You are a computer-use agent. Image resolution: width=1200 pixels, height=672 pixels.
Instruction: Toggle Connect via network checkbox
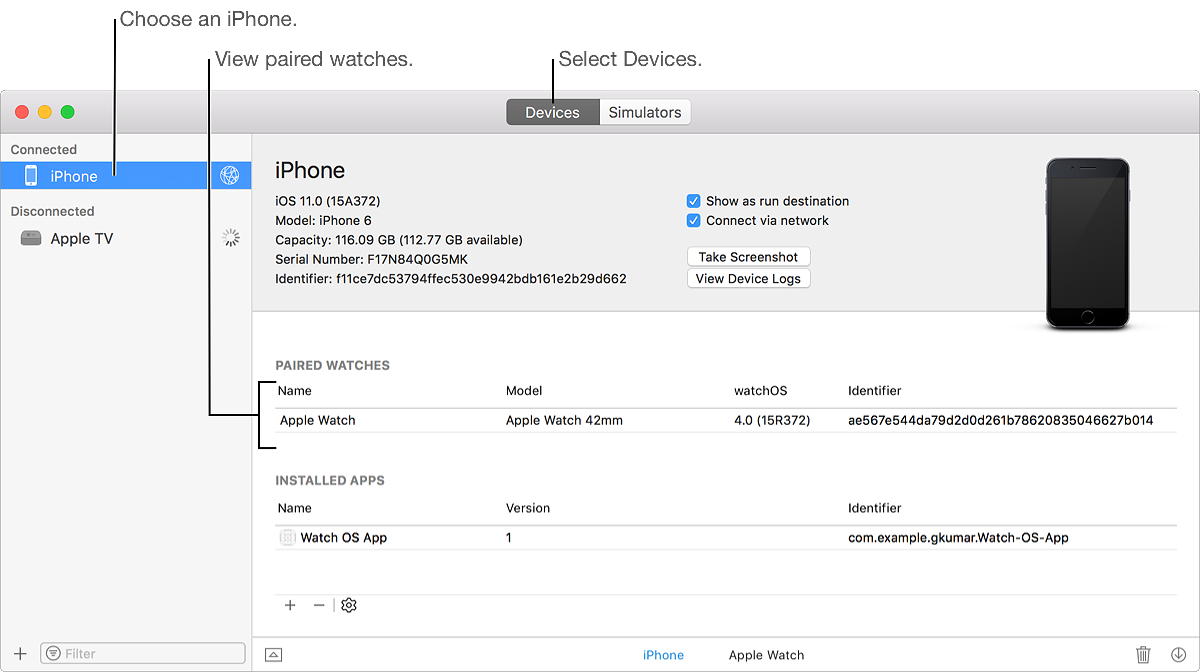(693, 221)
